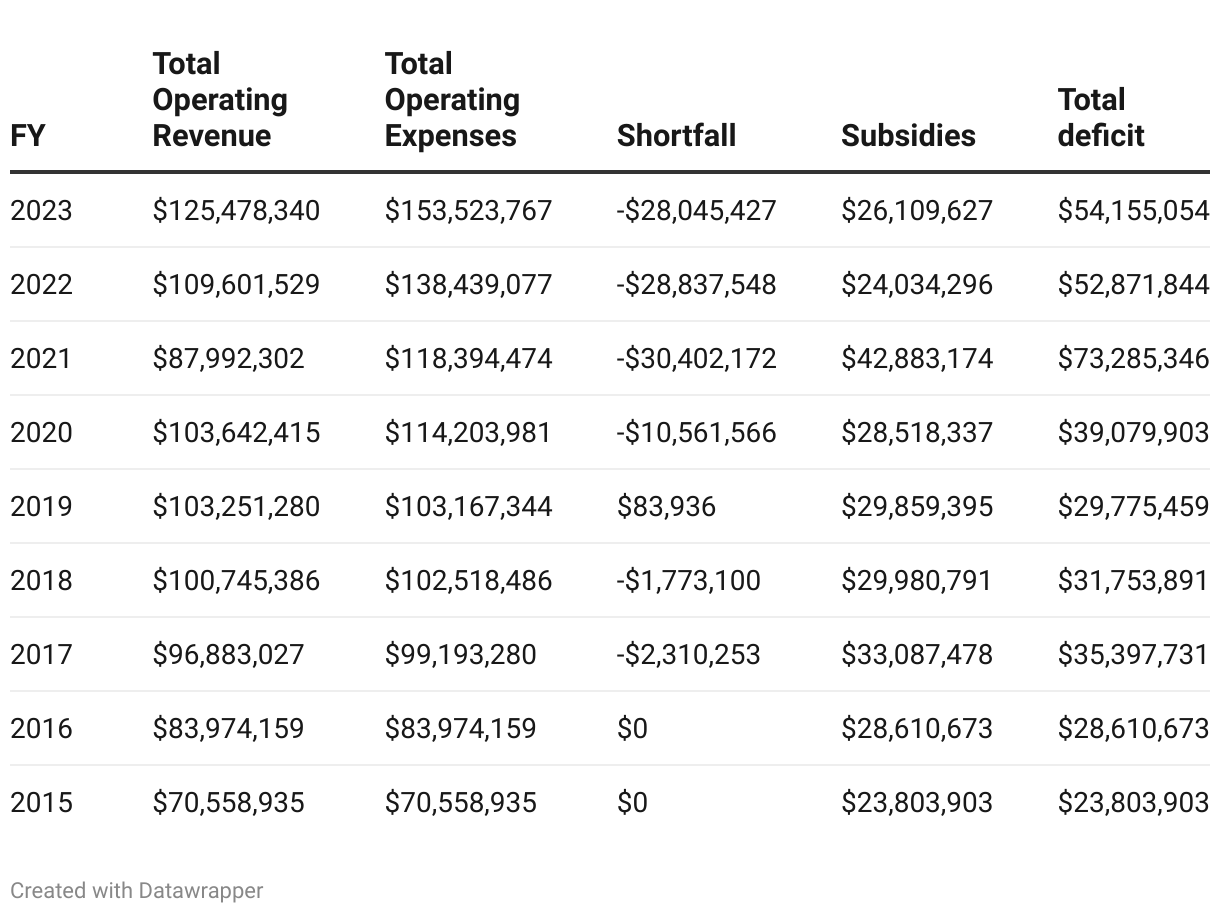This screenshot has height=914, width=1220.
Task: Click the Shortfall column header
Action: coord(676,136)
